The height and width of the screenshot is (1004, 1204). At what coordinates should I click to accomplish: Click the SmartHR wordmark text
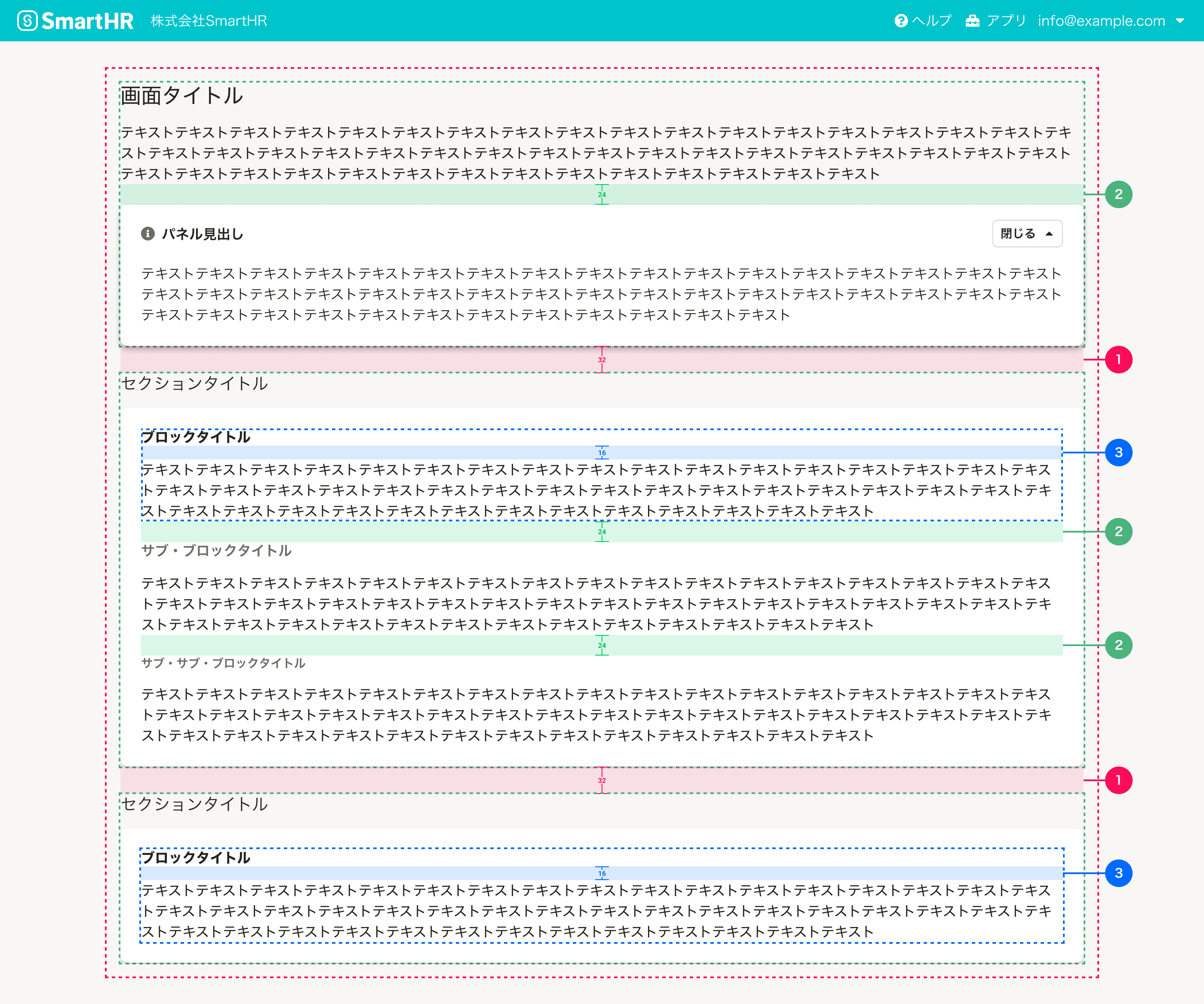(x=87, y=21)
